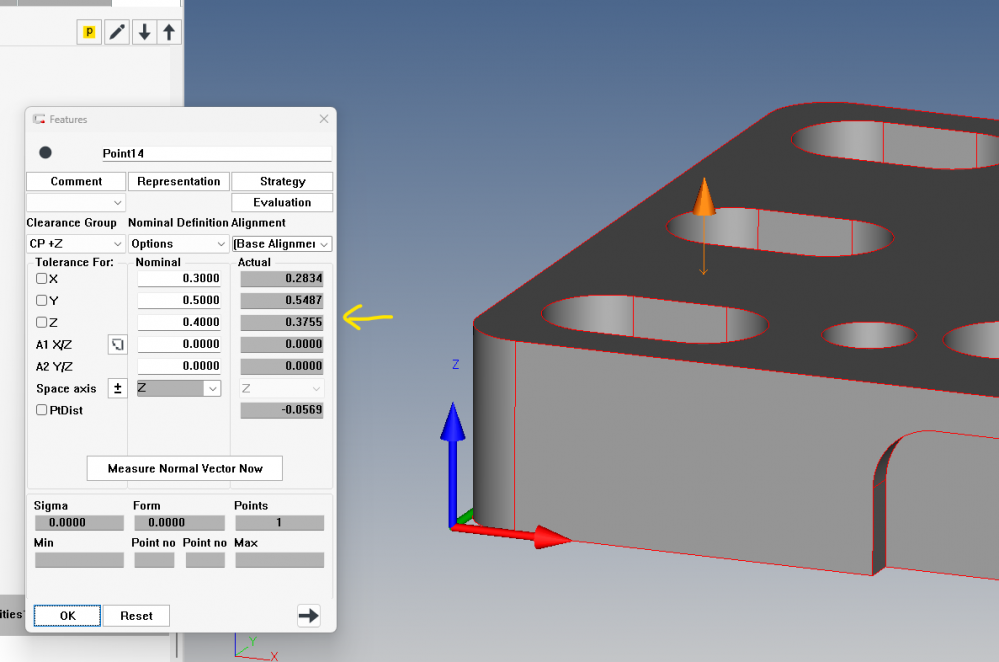Screen dimensions: 999x662
Task: Expand the Nominal Definition Options dropdown
Action: coord(179,244)
